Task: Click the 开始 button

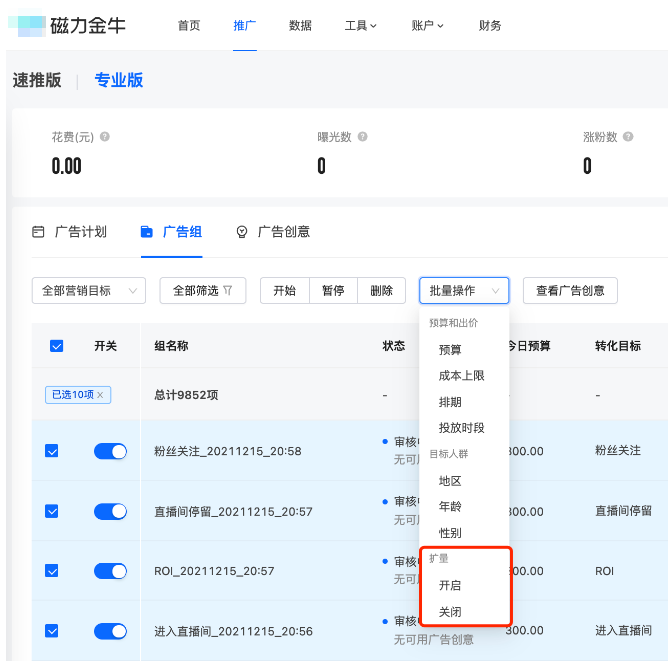Action: pos(285,291)
